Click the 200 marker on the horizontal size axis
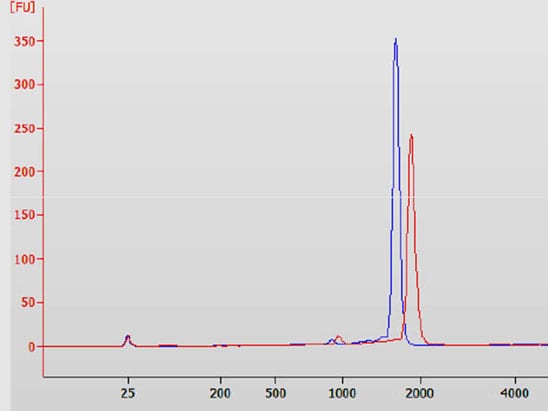 tap(220, 394)
